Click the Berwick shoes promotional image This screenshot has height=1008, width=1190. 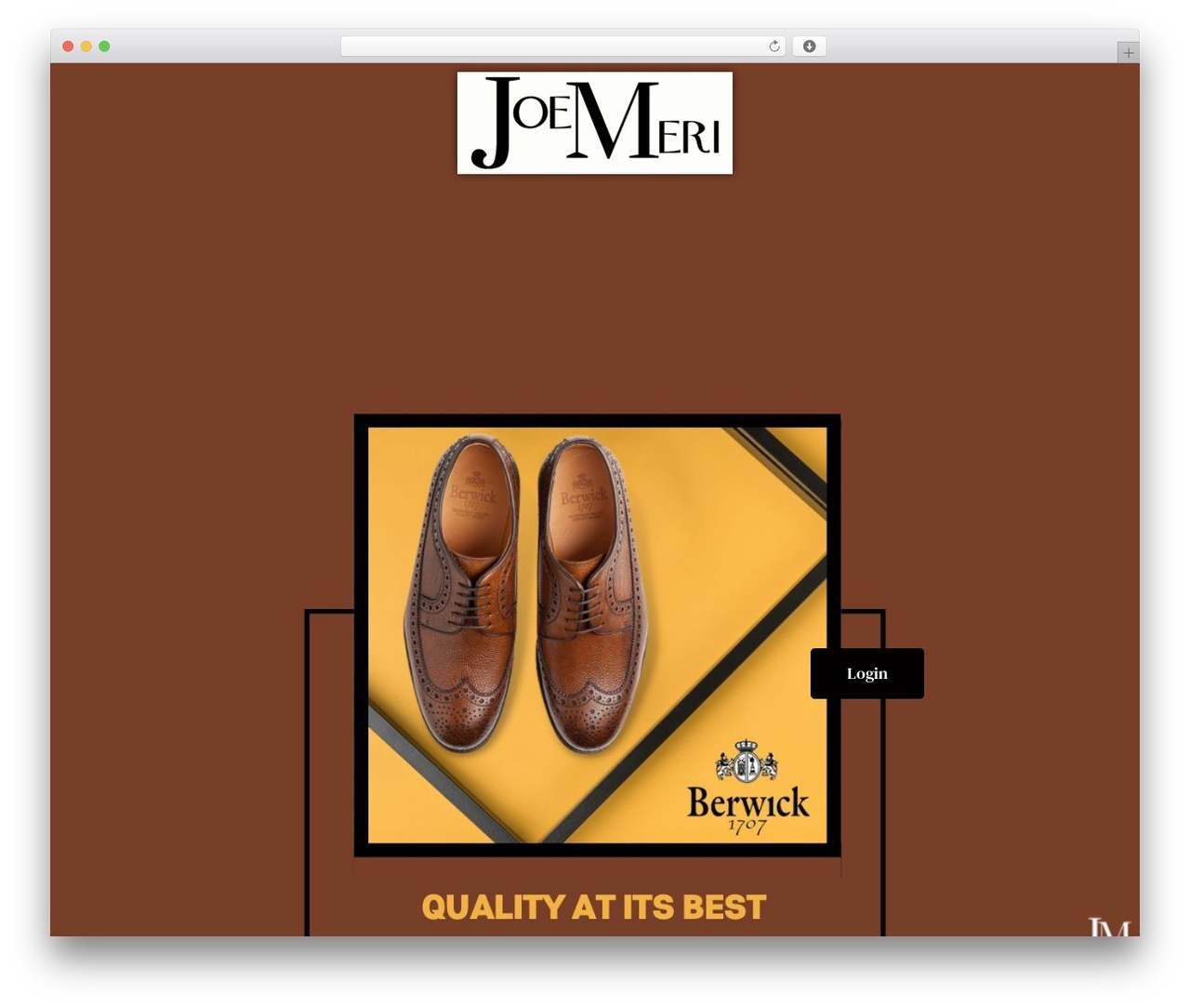(x=597, y=635)
